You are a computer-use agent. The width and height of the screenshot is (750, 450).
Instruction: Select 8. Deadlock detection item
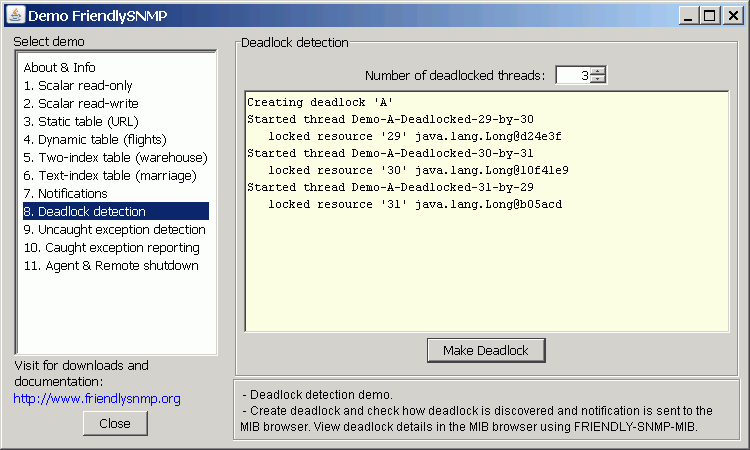click(x=116, y=211)
